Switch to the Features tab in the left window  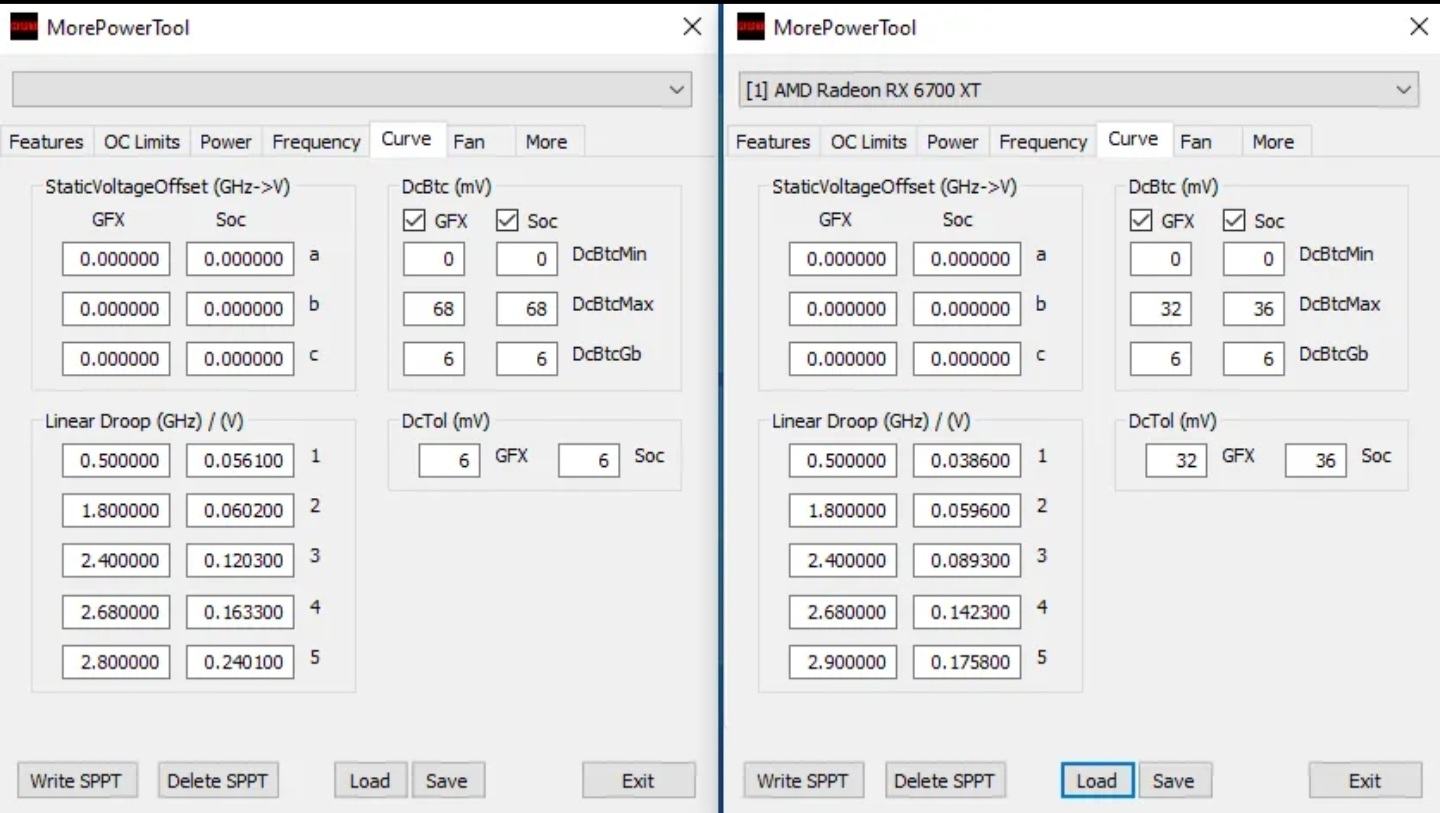pyautogui.click(x=46, y=142)
